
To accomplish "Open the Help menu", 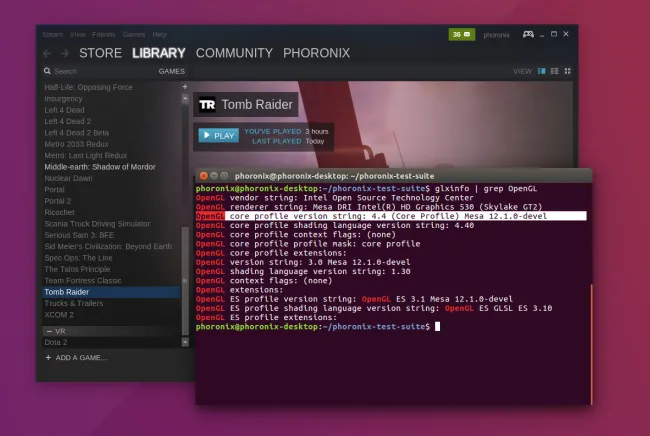I will pyautogui.click(x=160, y=34).
